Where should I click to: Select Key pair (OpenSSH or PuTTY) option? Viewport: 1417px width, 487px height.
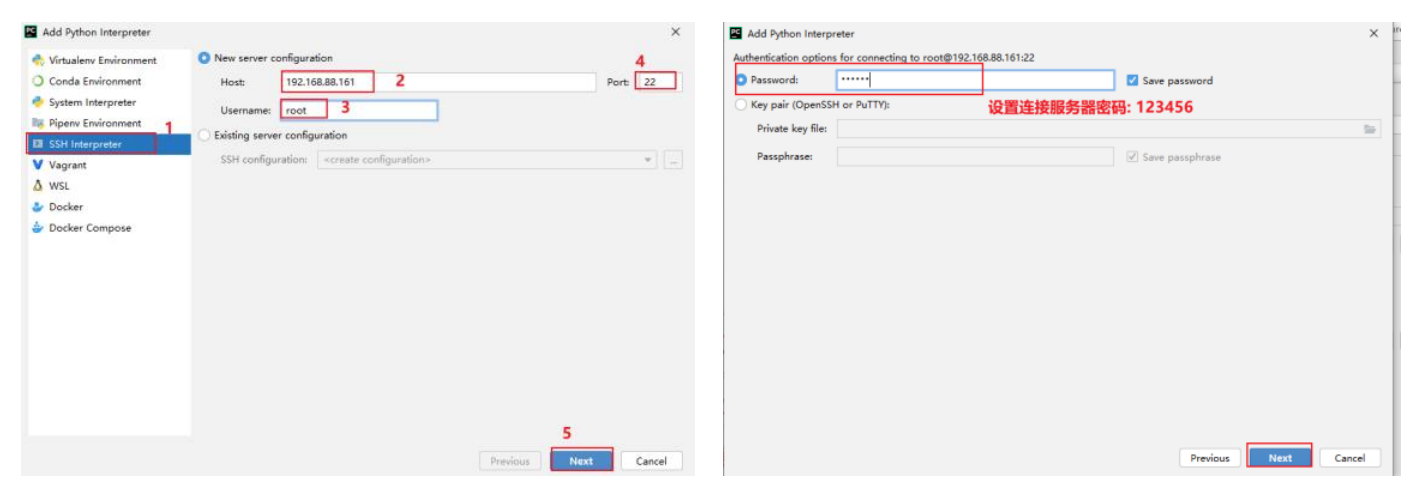[x=740, y=104]
